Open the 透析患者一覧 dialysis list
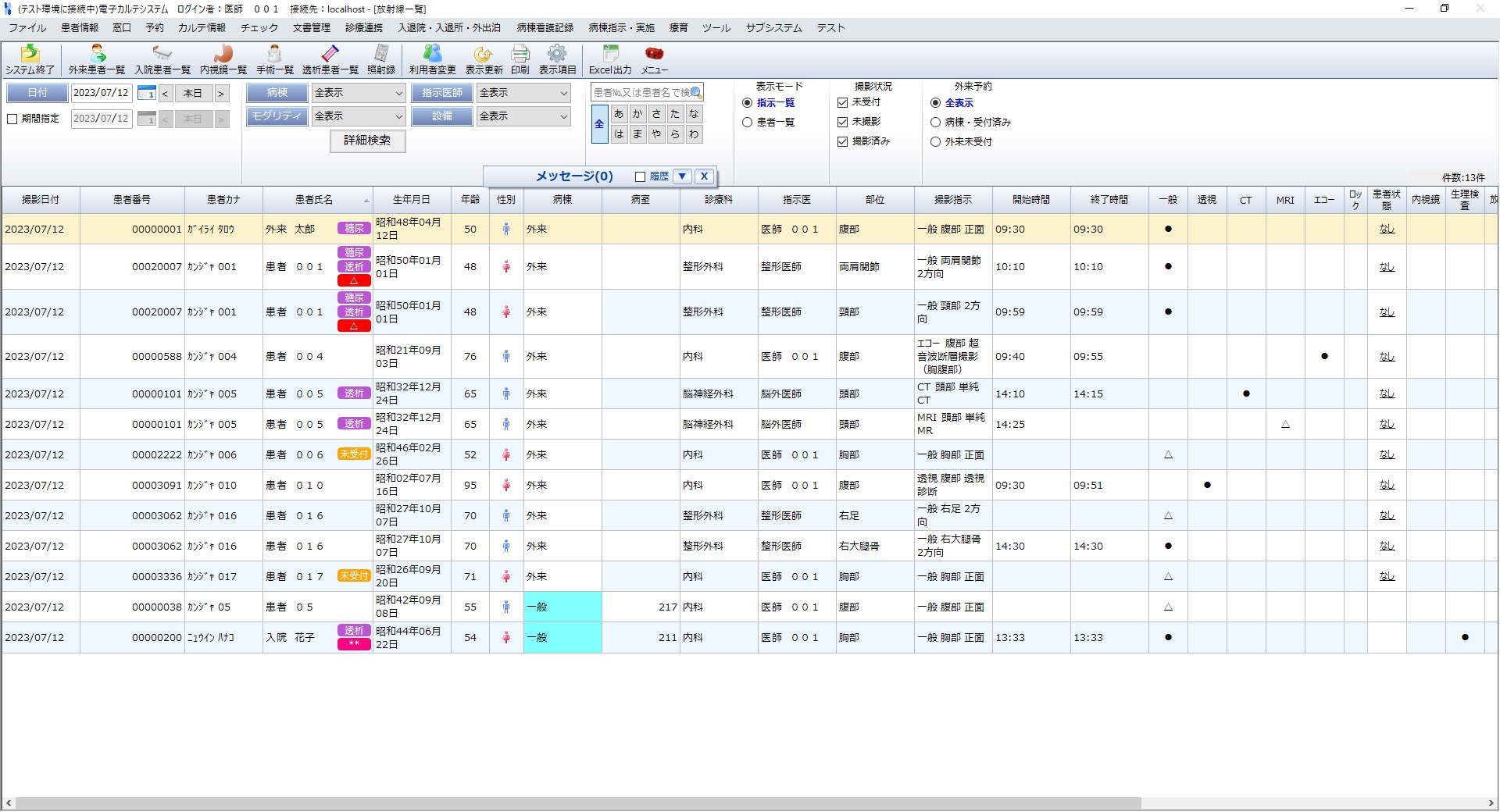 pos(330,59)
